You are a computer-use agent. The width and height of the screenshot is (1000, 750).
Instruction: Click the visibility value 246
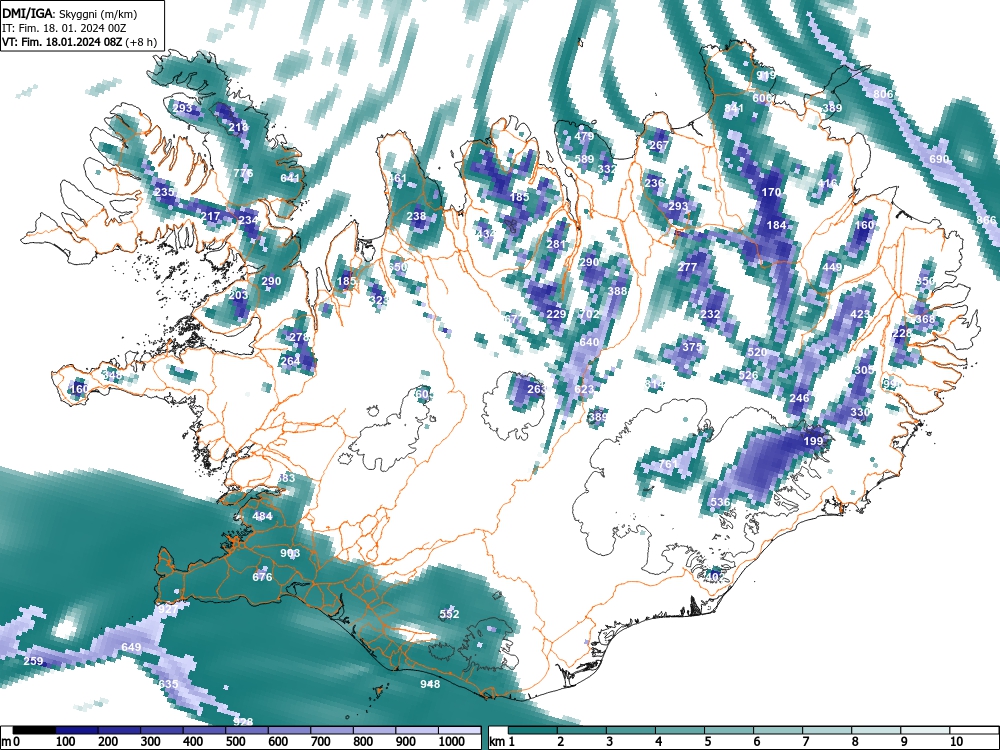coord(799,399)
